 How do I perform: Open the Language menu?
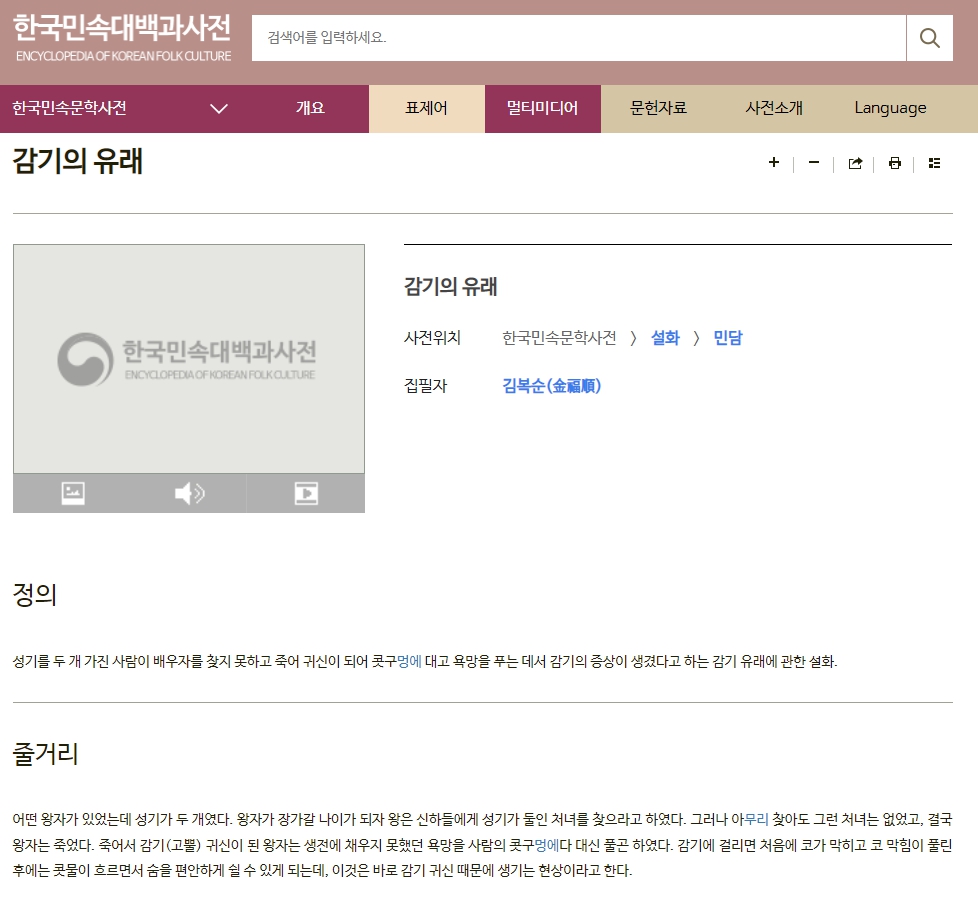tap(890, 109)
